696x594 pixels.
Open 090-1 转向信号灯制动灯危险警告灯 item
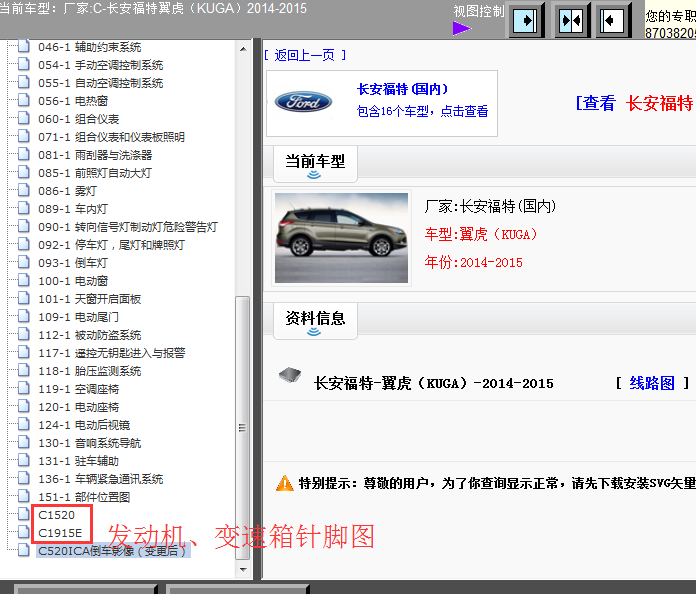[x=128, y=227]
